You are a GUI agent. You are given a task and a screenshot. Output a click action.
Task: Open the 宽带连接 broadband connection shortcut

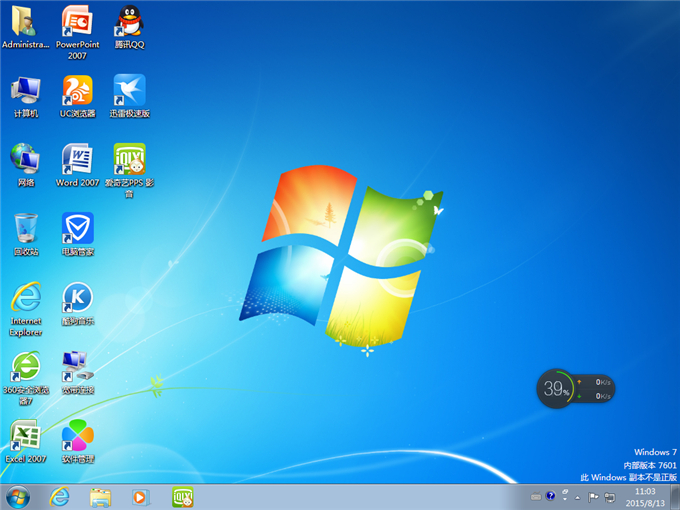77,373
